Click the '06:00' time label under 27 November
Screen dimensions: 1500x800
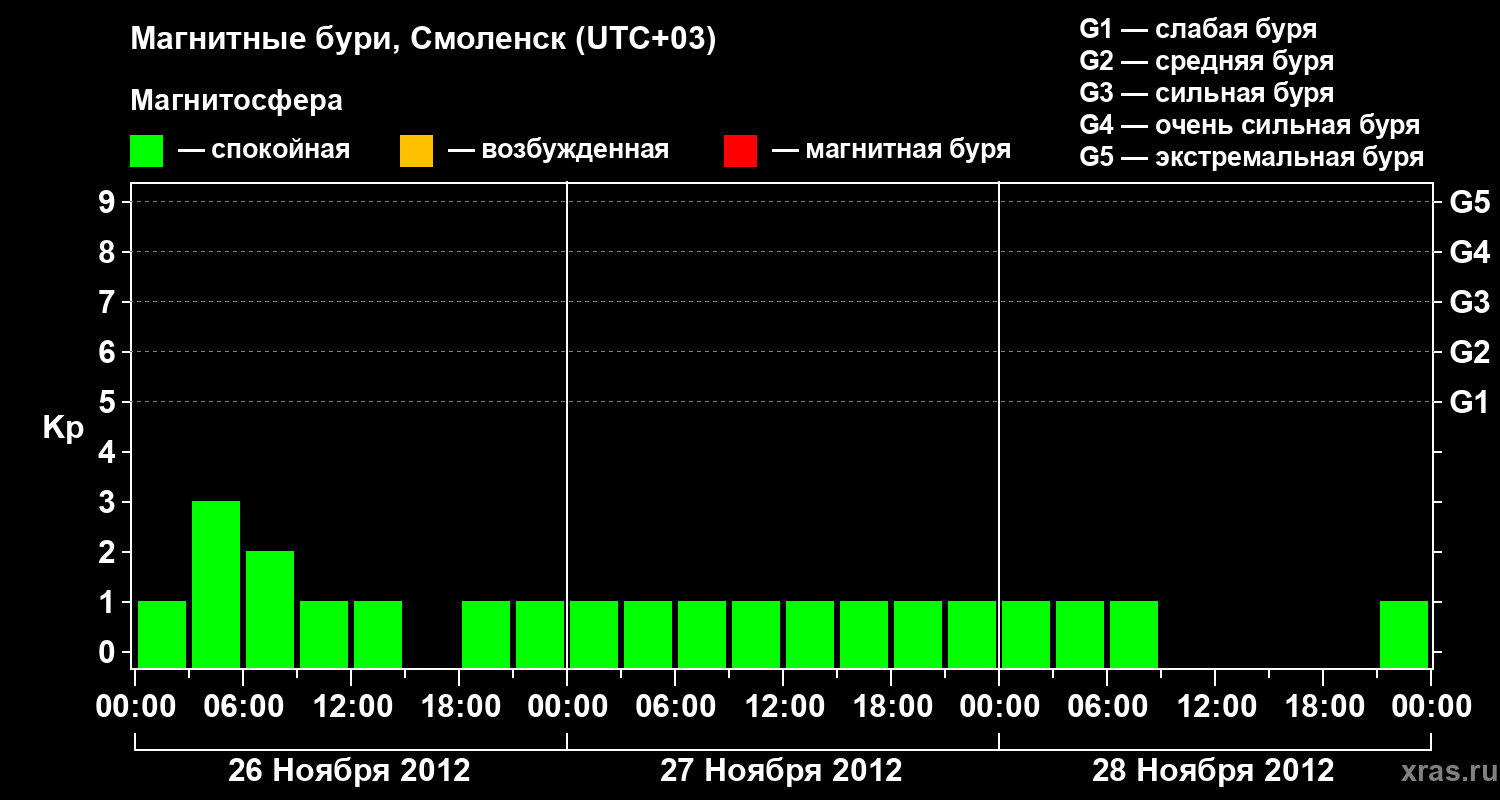(x=675, y=707)
